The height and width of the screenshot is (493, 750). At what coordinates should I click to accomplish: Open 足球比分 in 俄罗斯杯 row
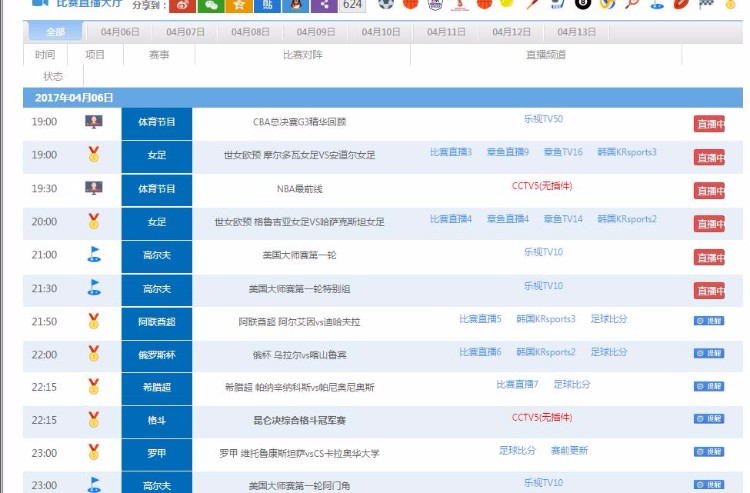pos(608,351)
